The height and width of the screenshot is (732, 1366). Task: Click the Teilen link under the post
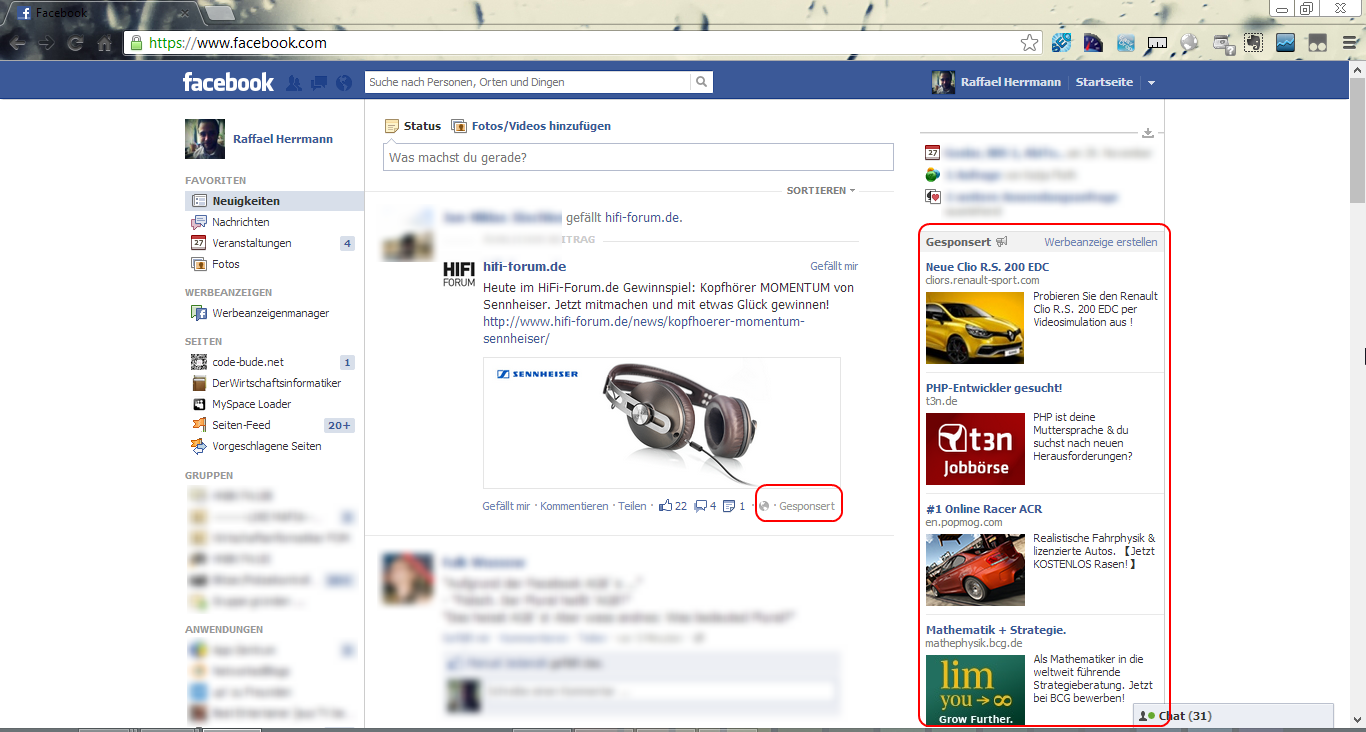(632, 506)
